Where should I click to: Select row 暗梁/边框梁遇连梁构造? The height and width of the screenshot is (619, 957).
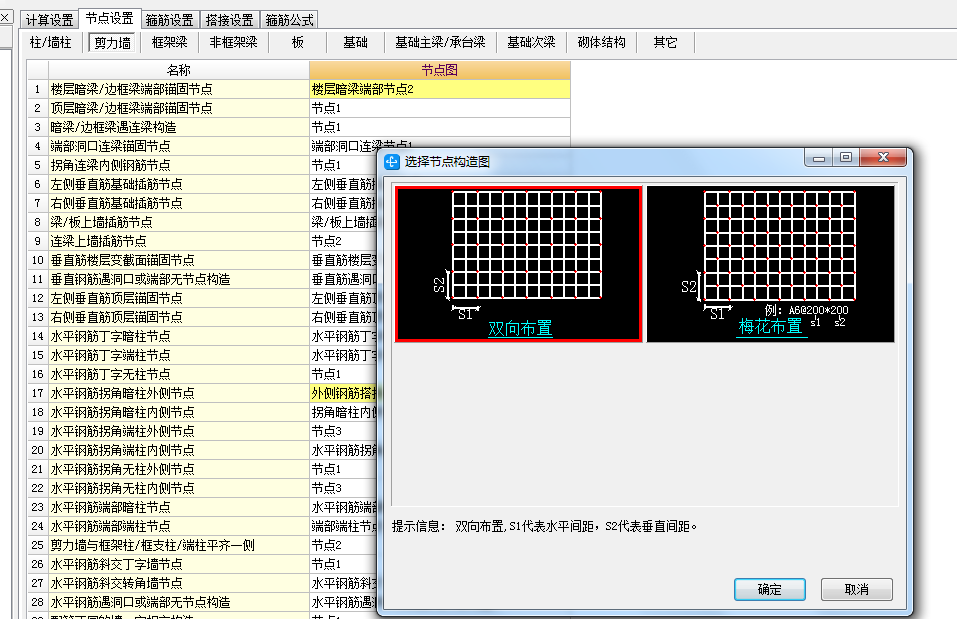[x=178, y=127]
